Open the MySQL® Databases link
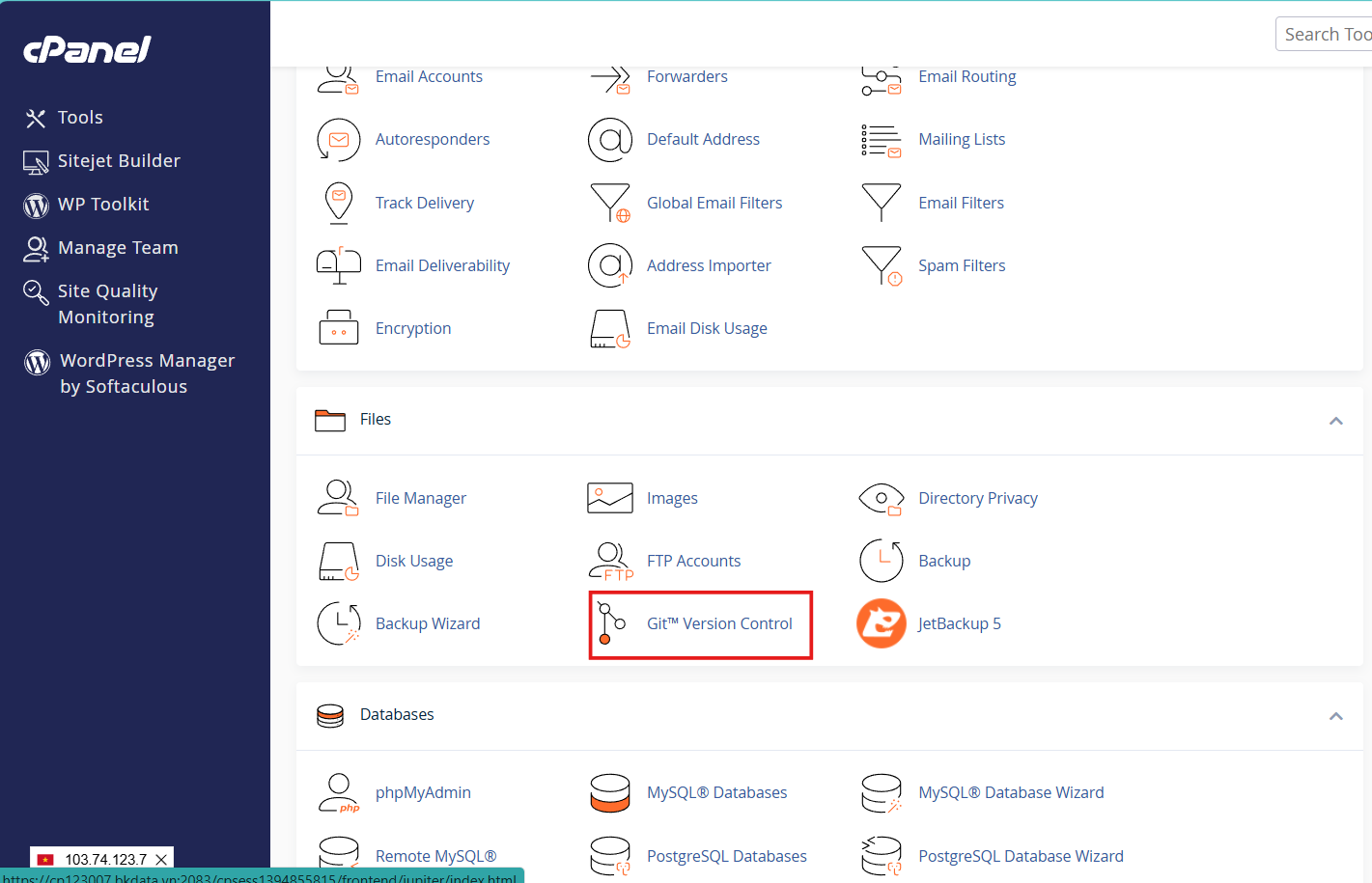The height and width of the screenshot is (883, 1372). 716,792
